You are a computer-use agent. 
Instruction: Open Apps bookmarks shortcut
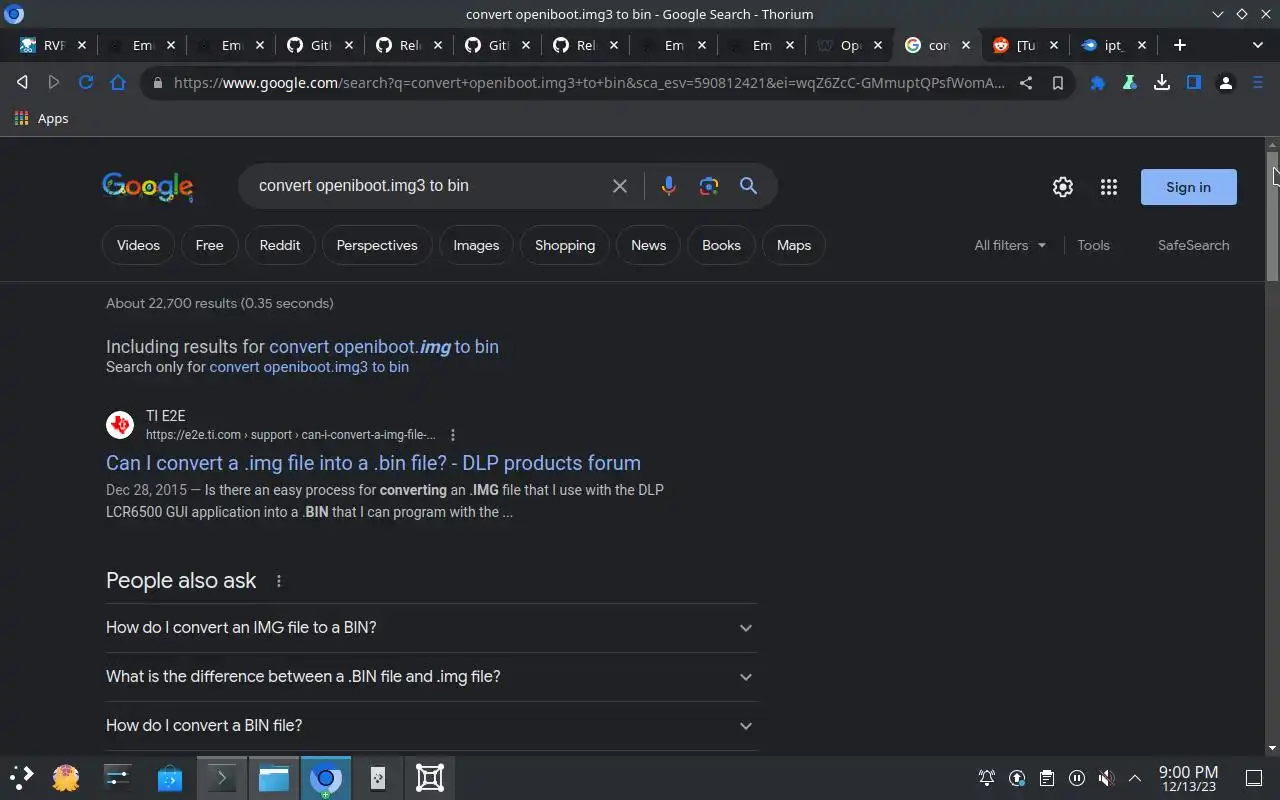(x=42, y=118)
